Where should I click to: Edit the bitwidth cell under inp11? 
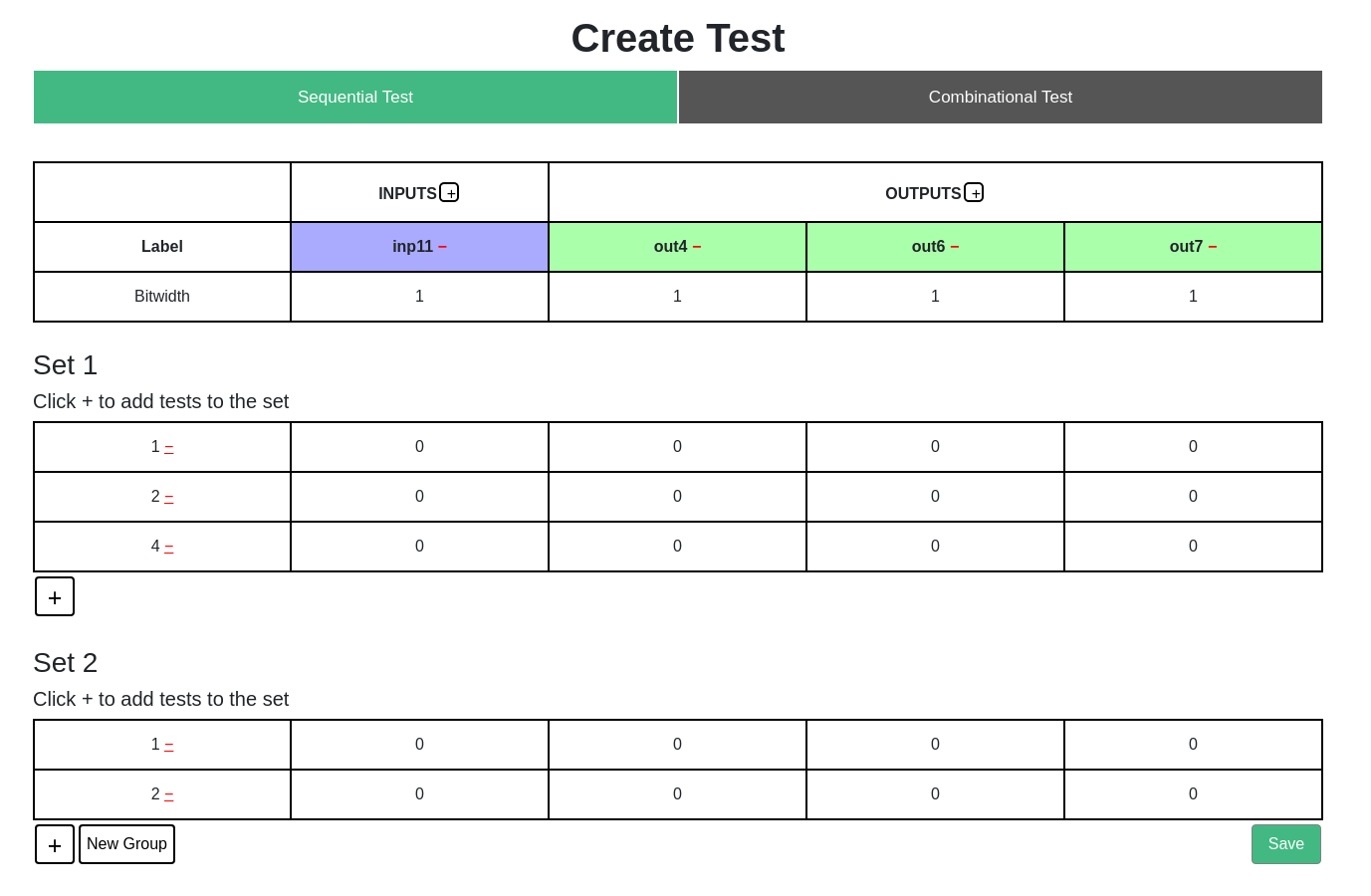pyautogui.click(x=419, y=296)
